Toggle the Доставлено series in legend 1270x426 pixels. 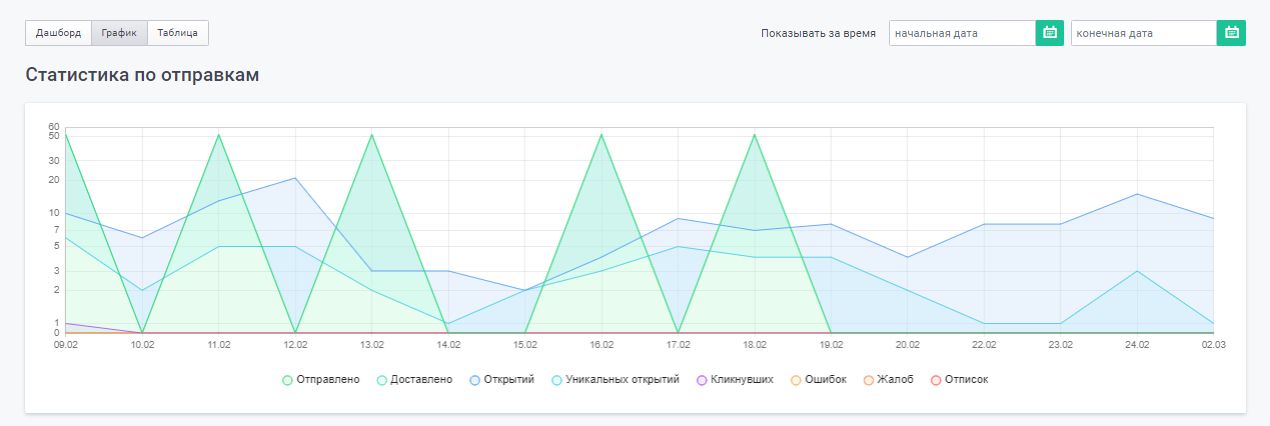click(414, 380)
